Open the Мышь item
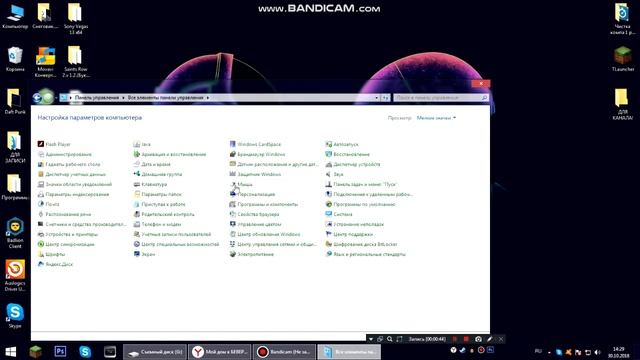640x360 pixels. (241, 184)
